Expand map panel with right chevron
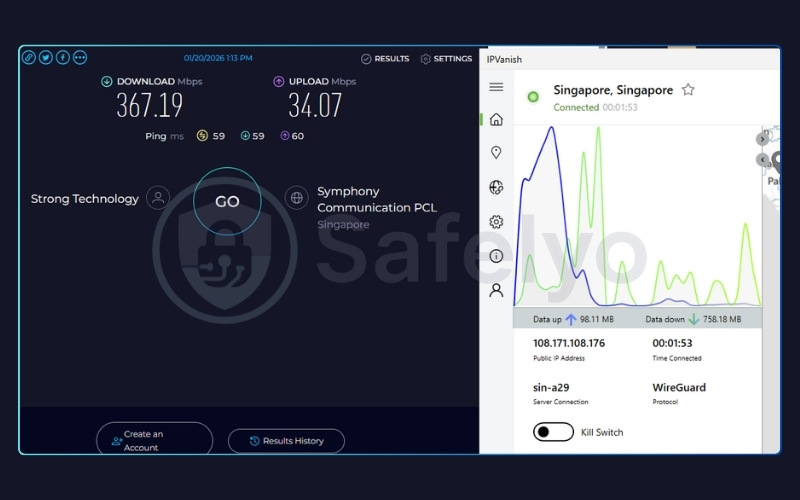Screen dimensions: 800x500 (x=762, y=139)
